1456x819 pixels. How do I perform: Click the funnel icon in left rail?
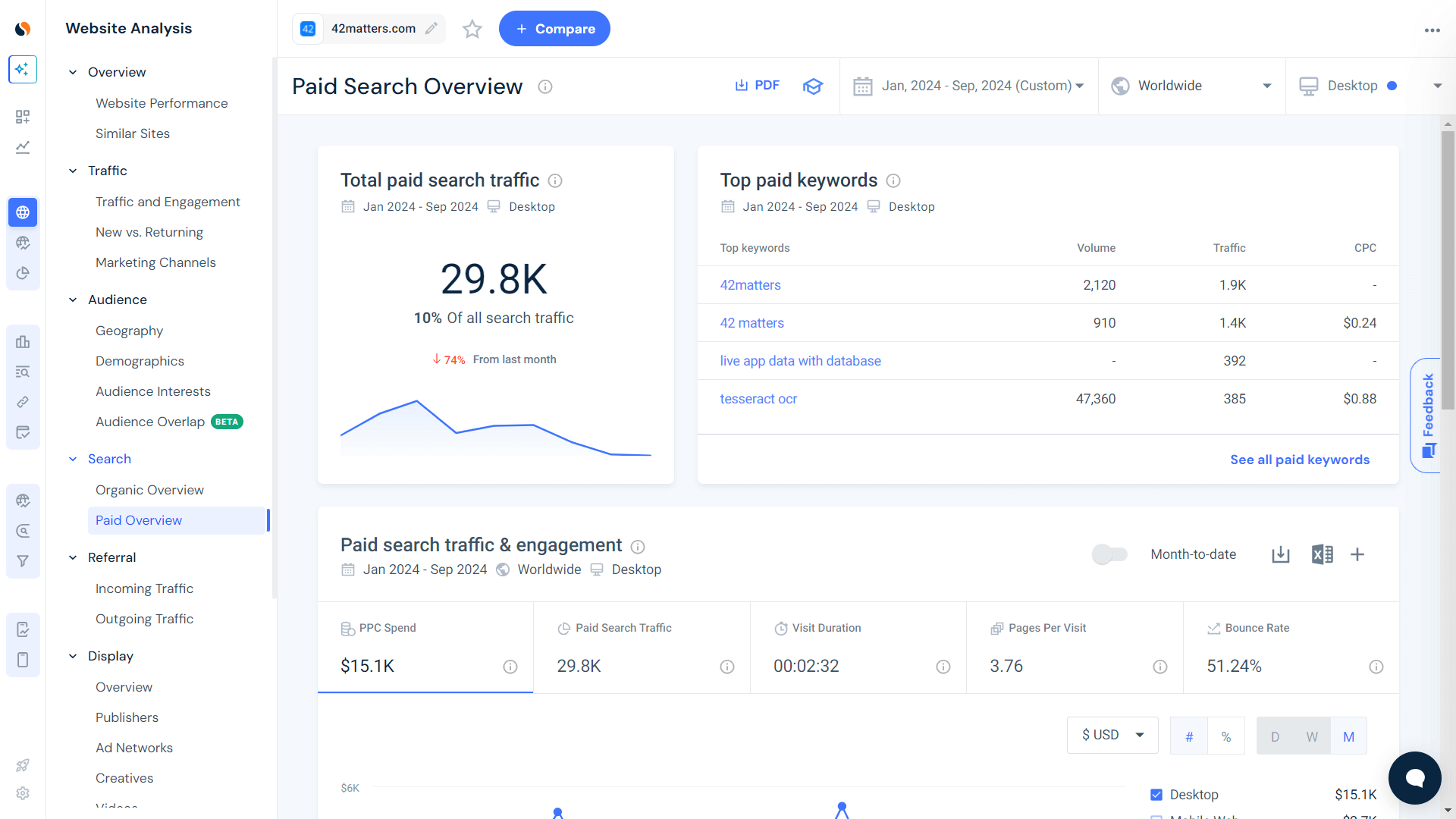click(x=23, y=561)
